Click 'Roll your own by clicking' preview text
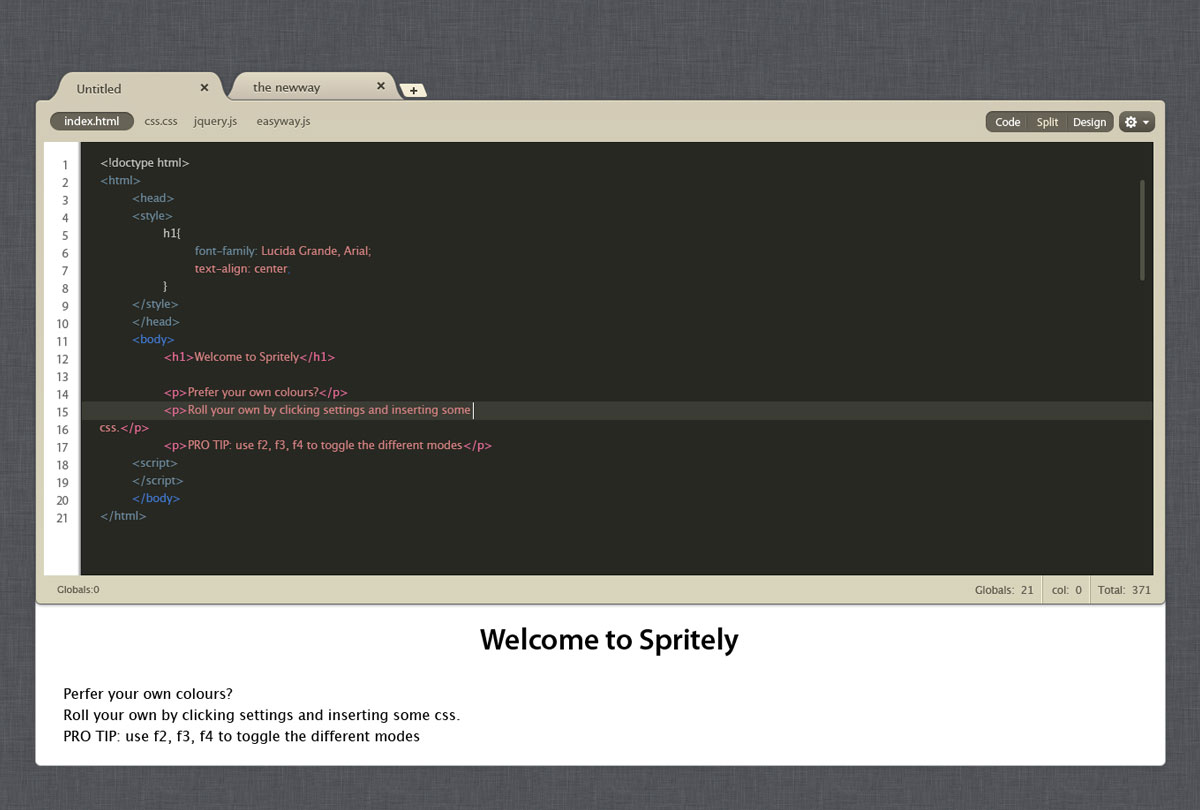1200x810 pixels. pos(261,716)
